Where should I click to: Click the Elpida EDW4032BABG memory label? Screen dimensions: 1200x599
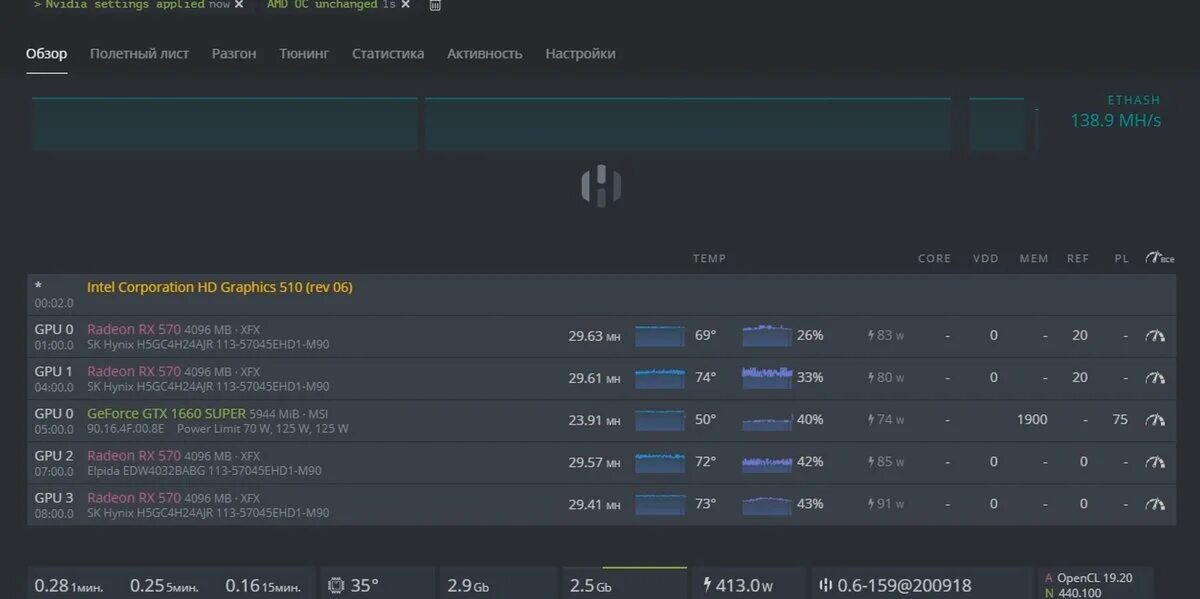[147, 471]
